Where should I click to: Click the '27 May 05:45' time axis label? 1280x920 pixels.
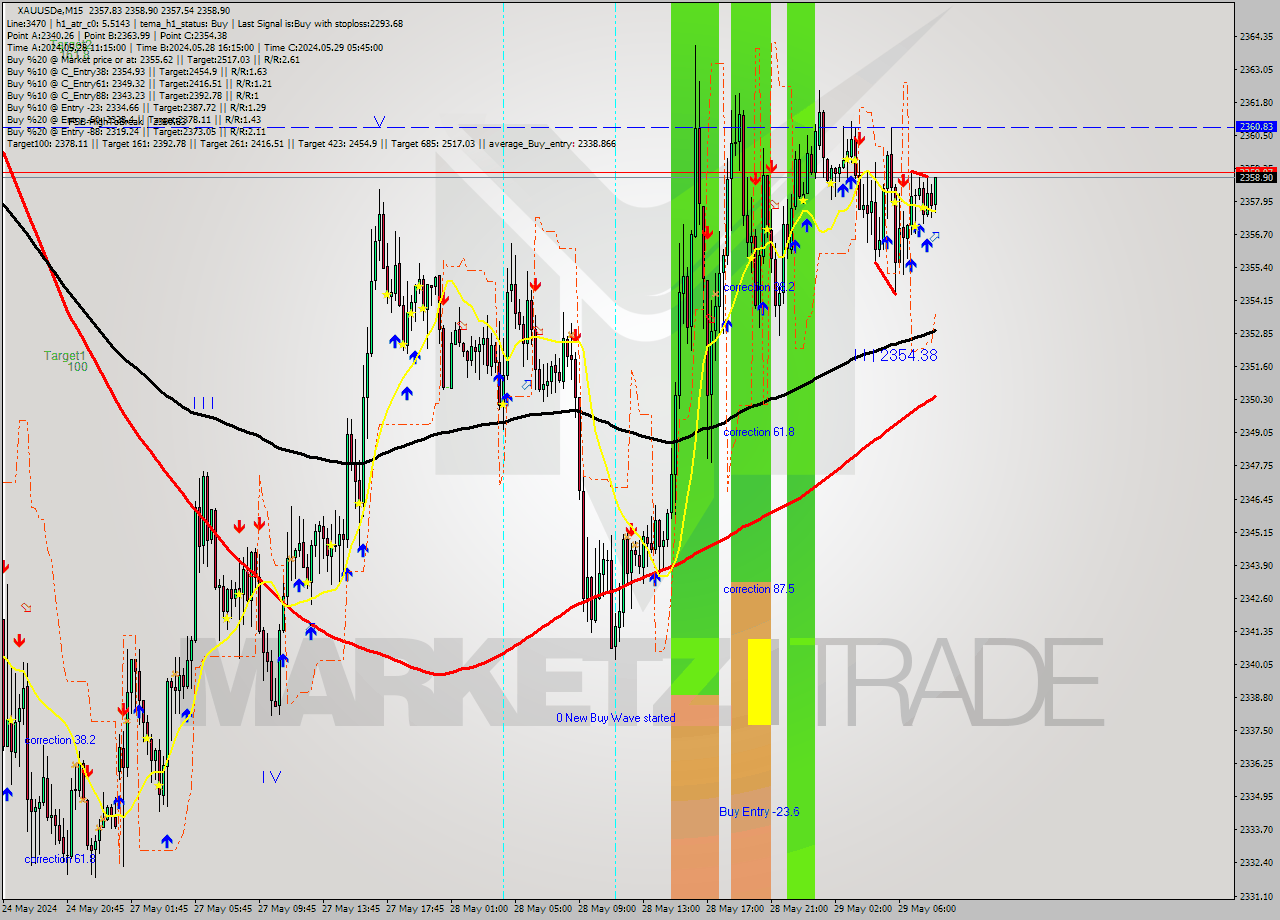pos(223,909)
